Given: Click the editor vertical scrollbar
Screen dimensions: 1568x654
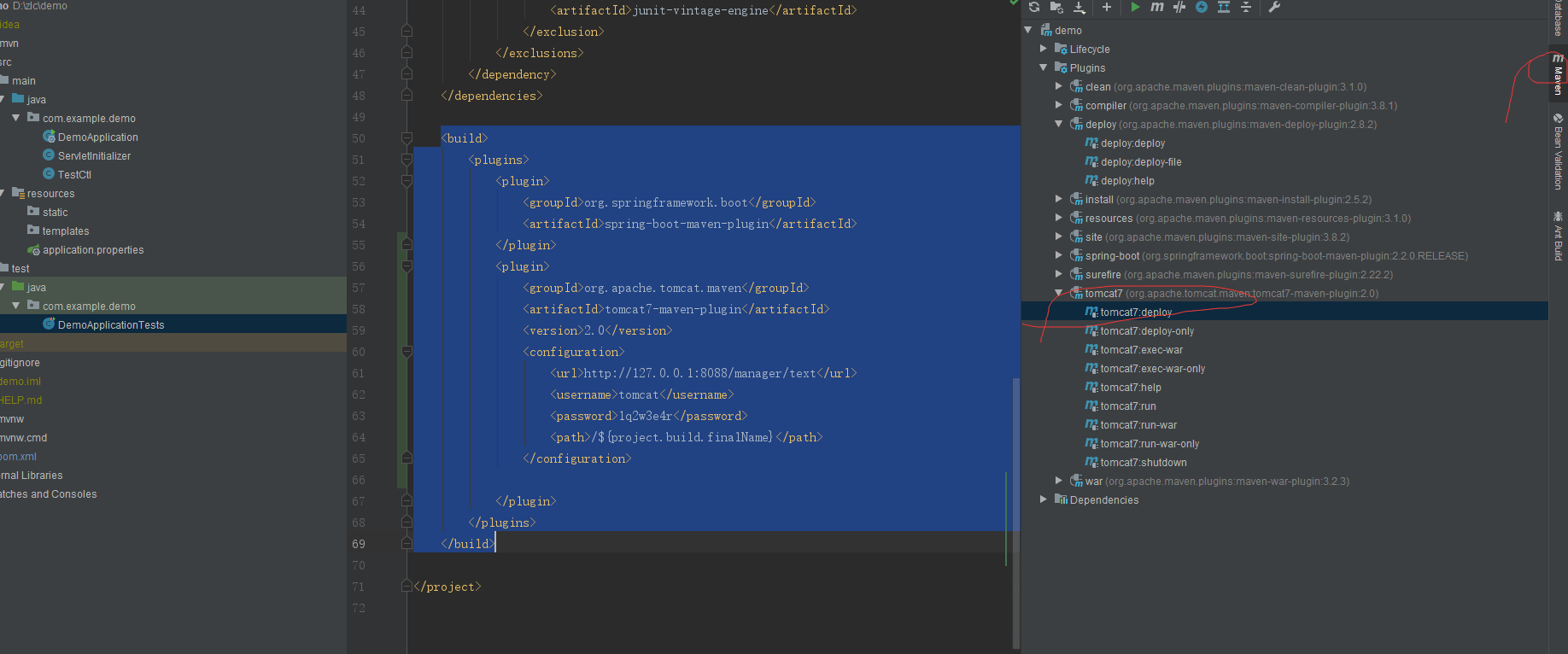Looking at the screenshot, I should [x=1015, y=512].
